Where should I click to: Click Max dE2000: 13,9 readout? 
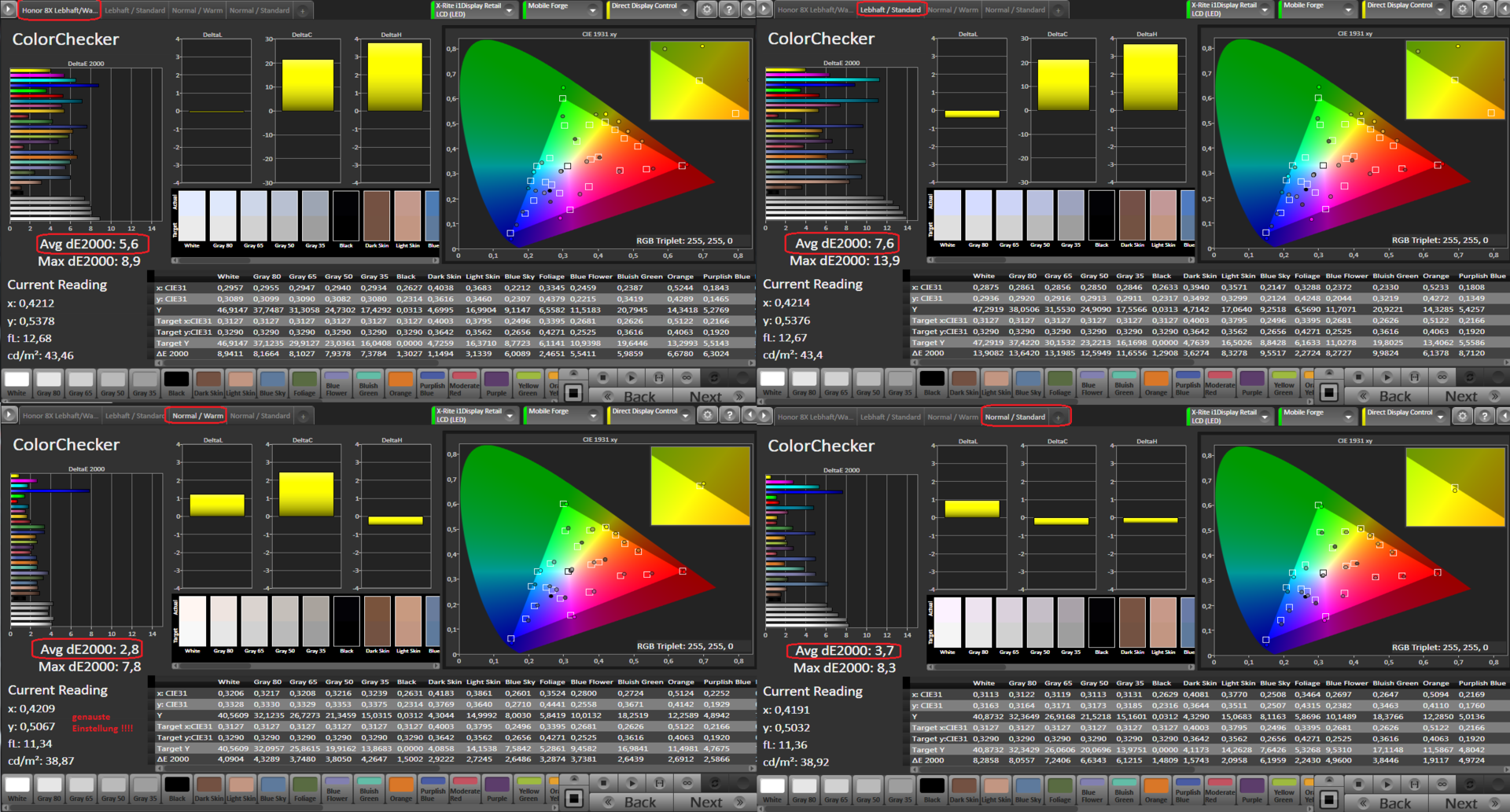click(x=845, y=260)
